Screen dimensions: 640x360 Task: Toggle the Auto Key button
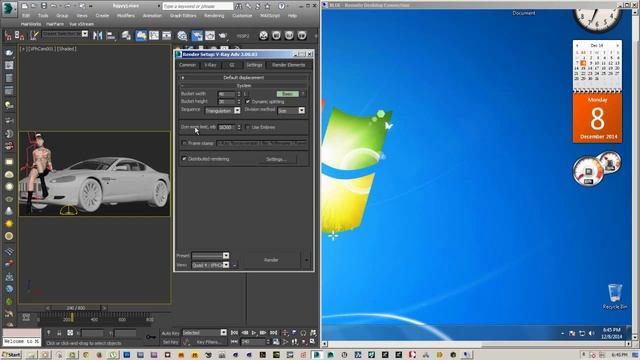(170, 333)
